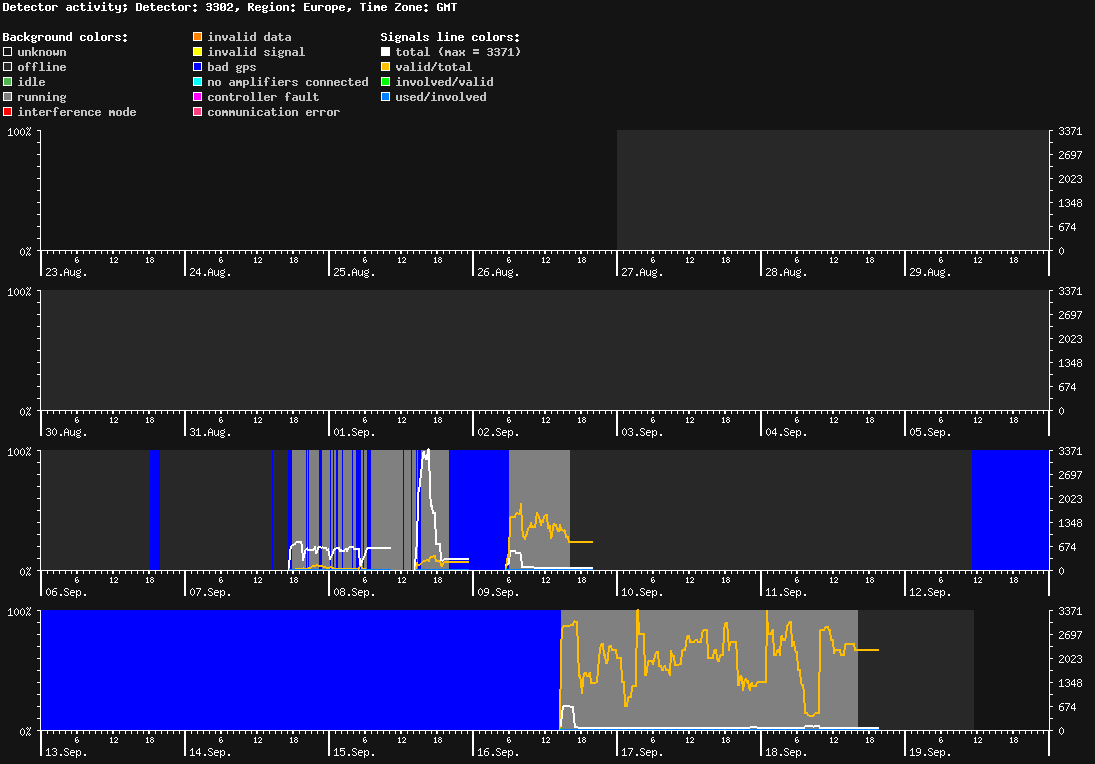
Task: Click the 25.Aug. date label
Action: coord(354,272)
